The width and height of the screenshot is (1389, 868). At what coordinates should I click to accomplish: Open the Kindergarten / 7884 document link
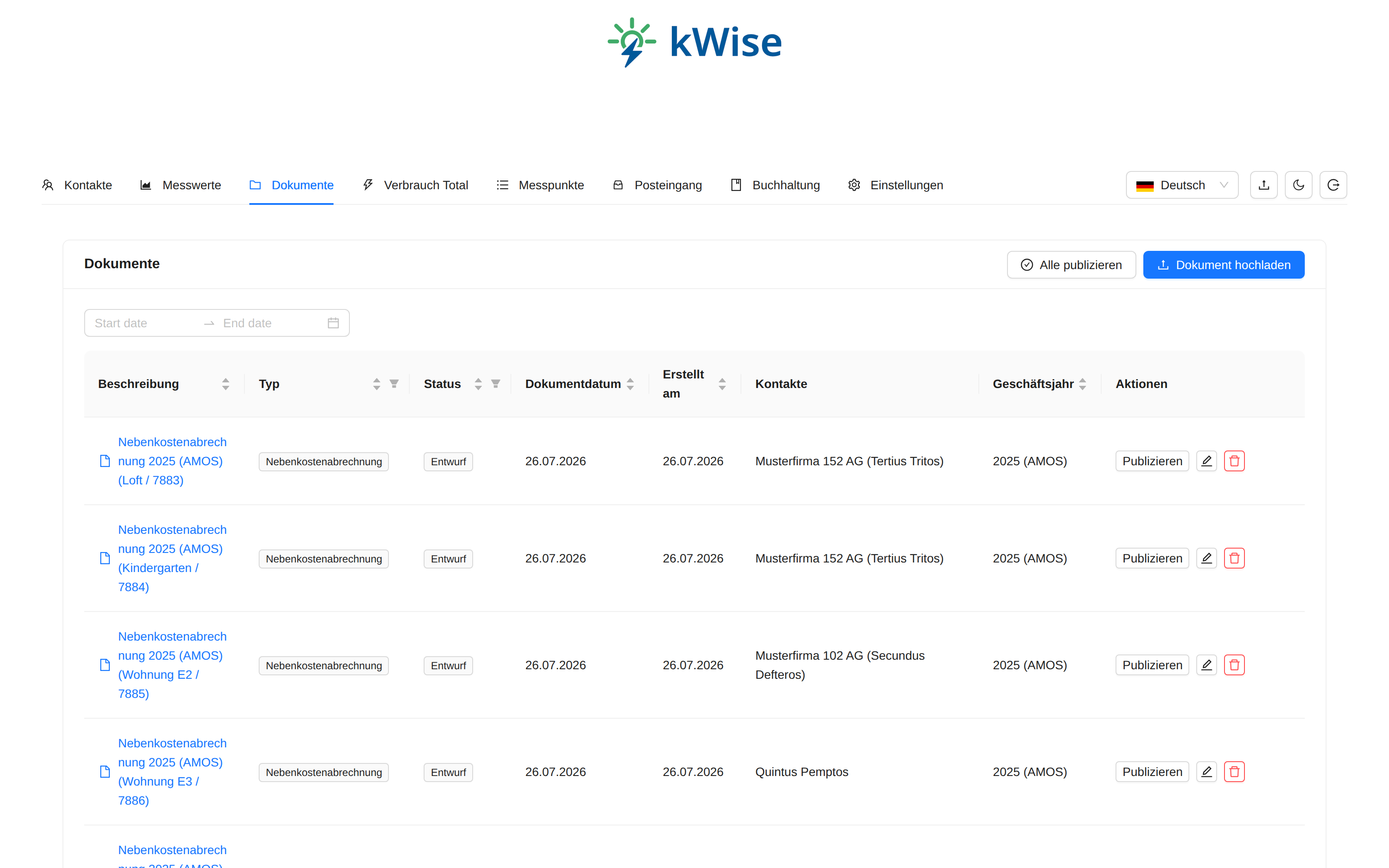(x=172, y=558)
